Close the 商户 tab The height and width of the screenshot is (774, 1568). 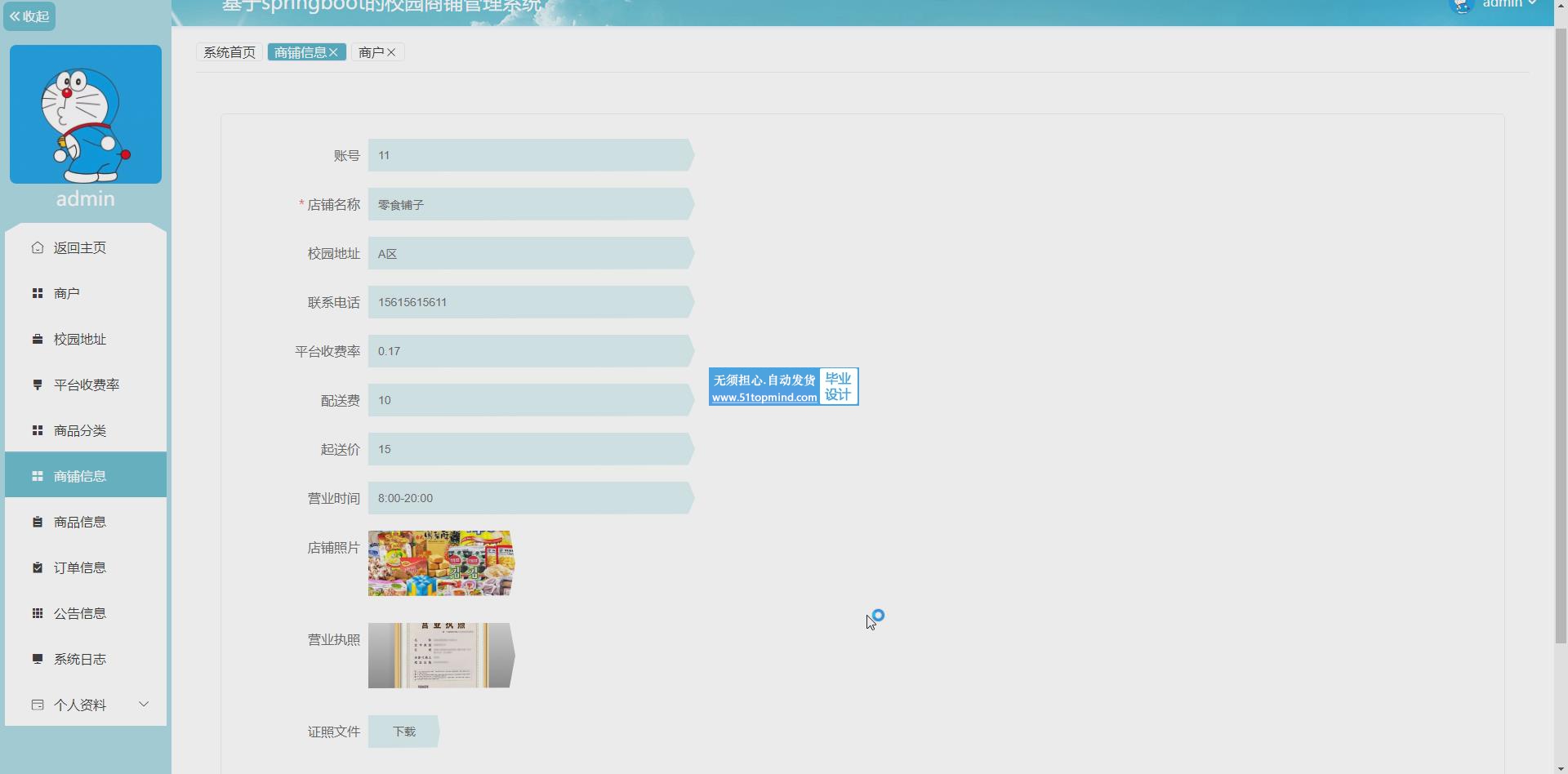pyautogui.click(x=391, y=52)
